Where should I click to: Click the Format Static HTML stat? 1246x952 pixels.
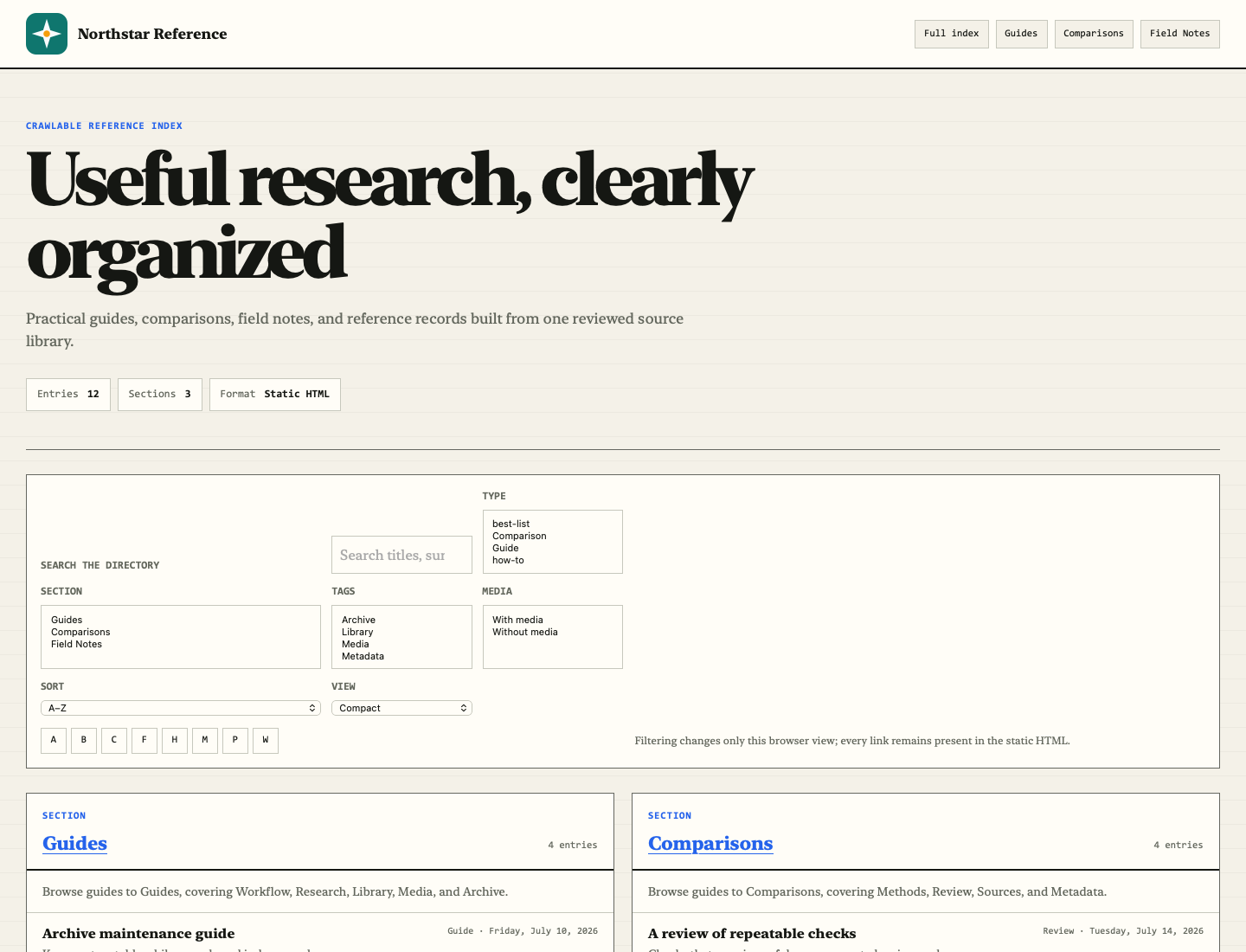275,395
